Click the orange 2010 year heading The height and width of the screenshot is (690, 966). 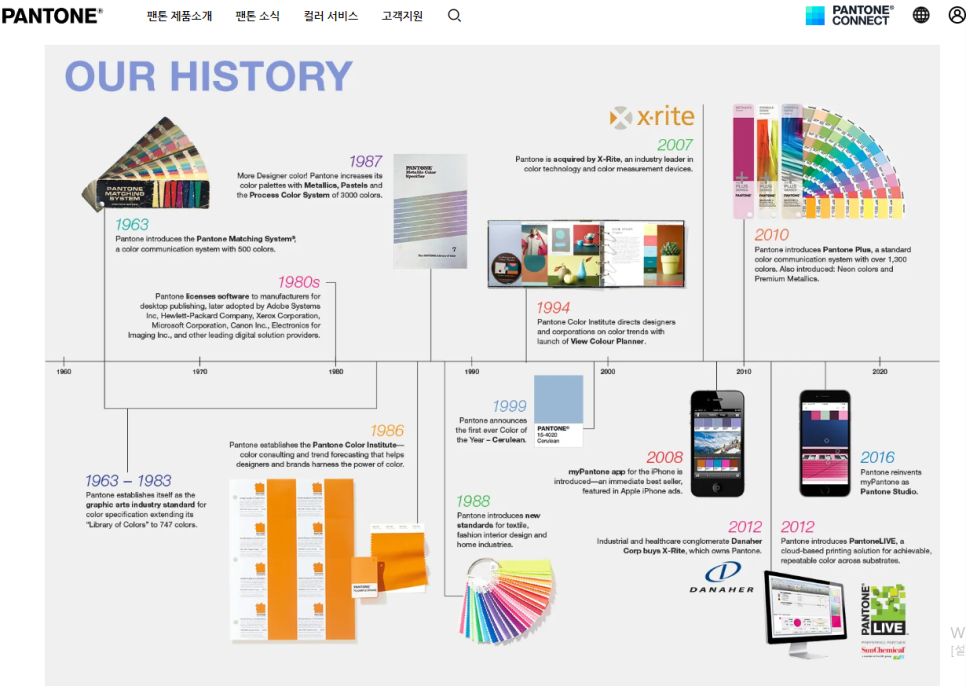pos(771,235)
